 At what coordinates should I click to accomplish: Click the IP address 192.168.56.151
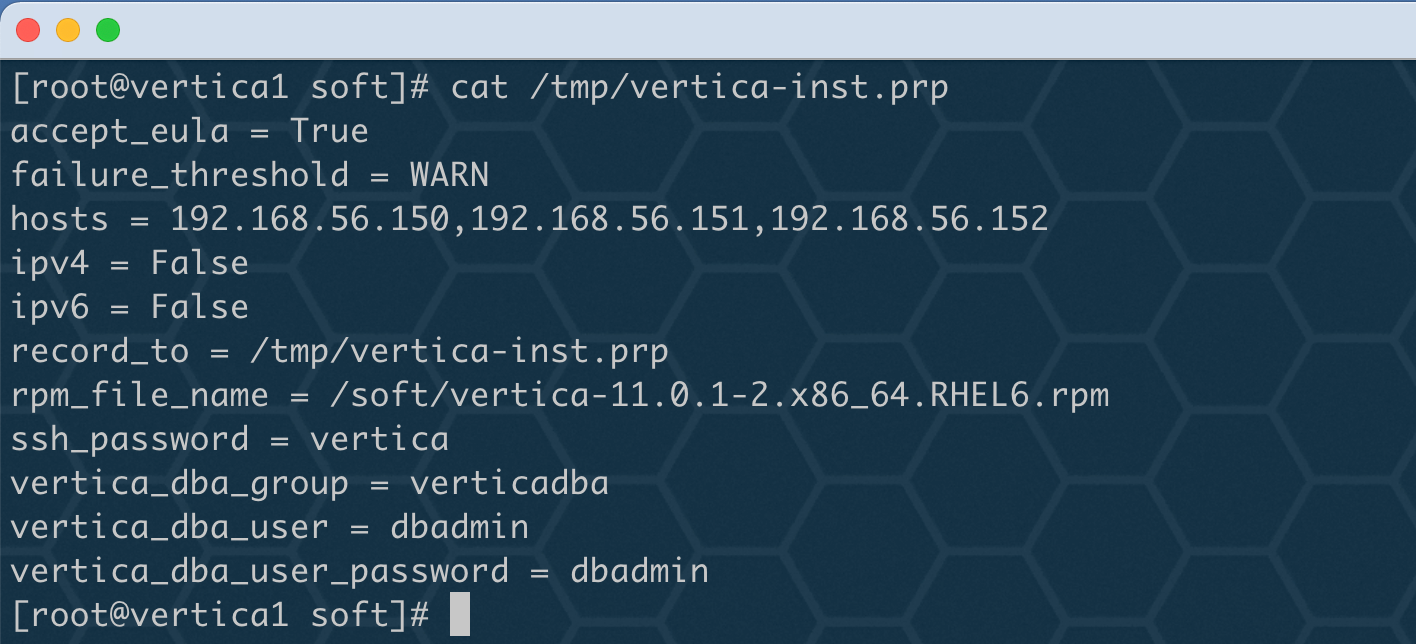coord(609,219)
